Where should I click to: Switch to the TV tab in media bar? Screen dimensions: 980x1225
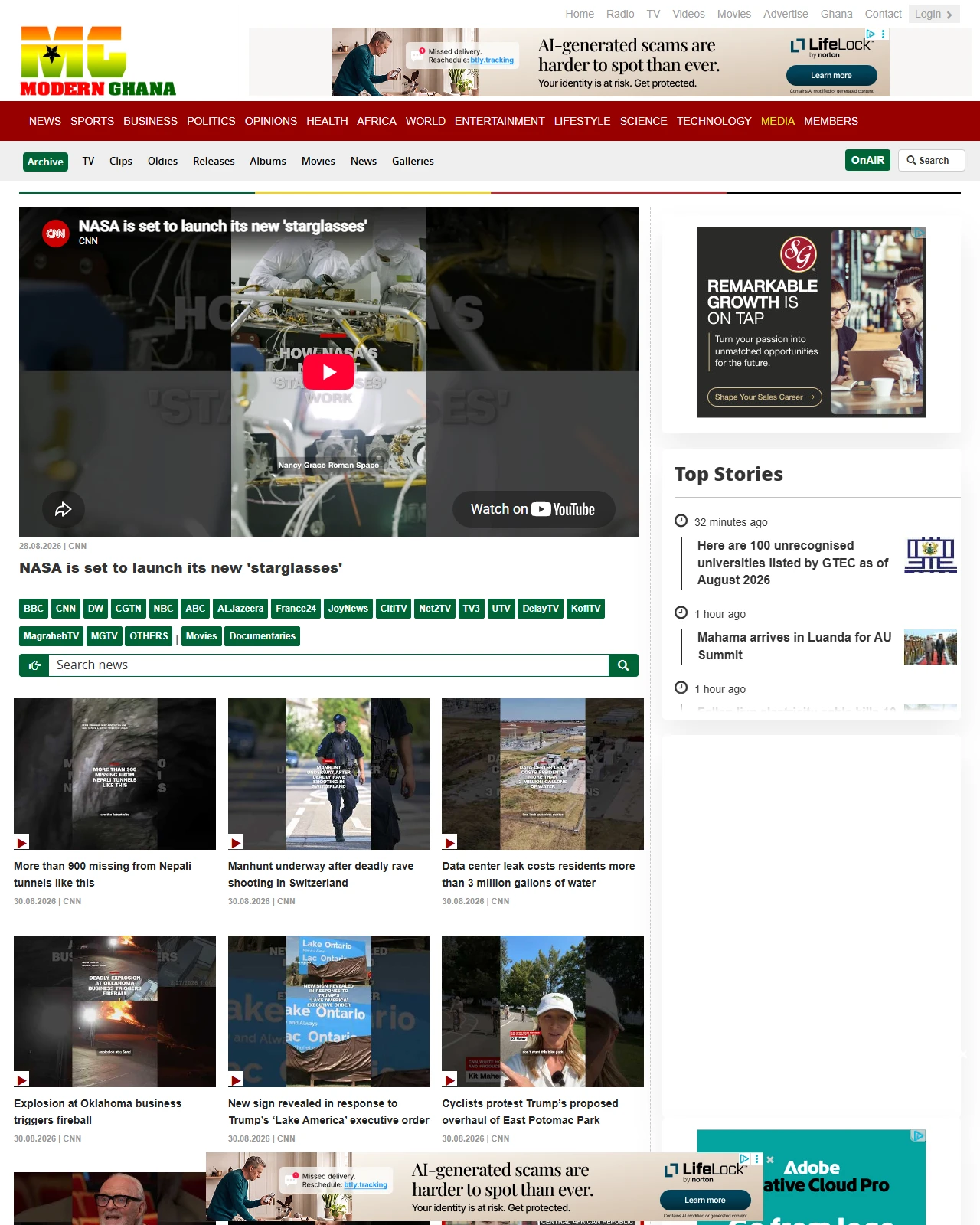(89, 161)
